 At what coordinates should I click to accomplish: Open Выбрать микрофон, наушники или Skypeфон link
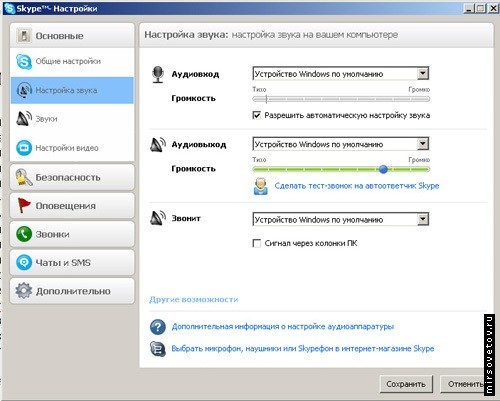point(303,349)
